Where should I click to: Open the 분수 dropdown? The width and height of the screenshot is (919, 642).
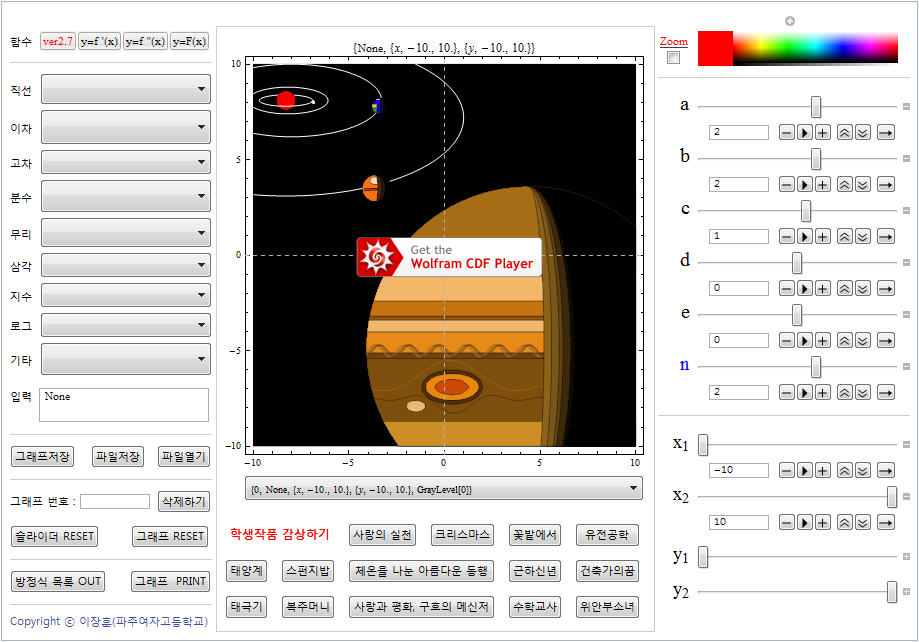[x=125, y=196]
